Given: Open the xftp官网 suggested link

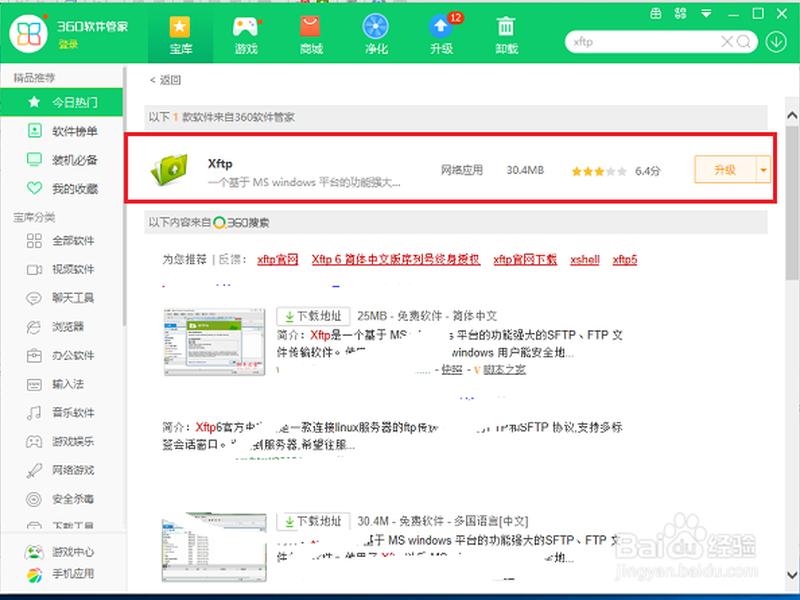Looking at the screenshot, I should (x=278, y=259).
